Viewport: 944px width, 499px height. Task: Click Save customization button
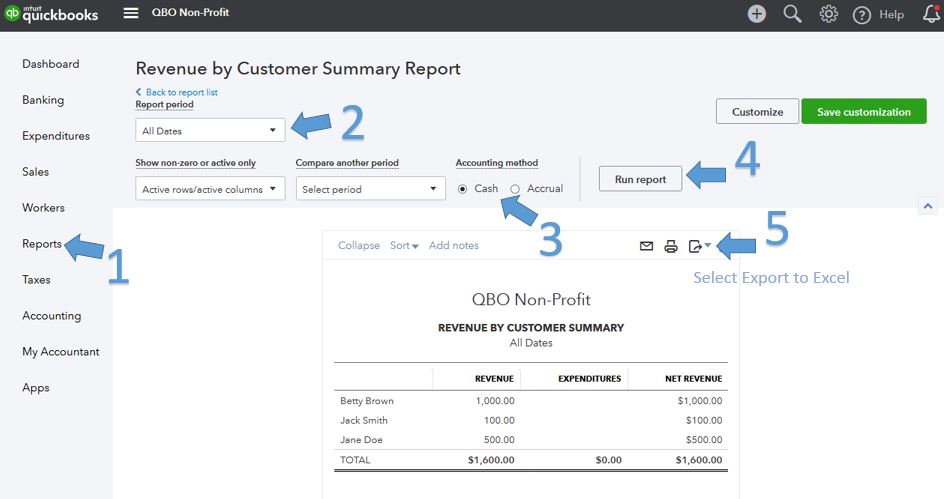pos(863,111)
